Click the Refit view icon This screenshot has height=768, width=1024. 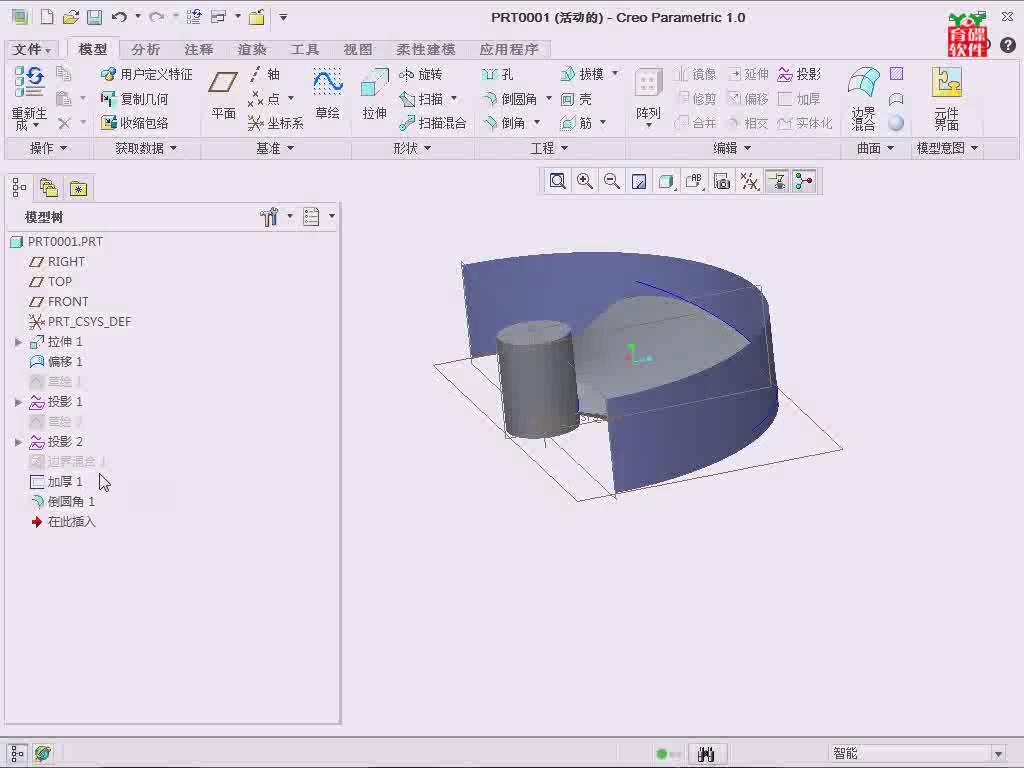tap(558, 181)
